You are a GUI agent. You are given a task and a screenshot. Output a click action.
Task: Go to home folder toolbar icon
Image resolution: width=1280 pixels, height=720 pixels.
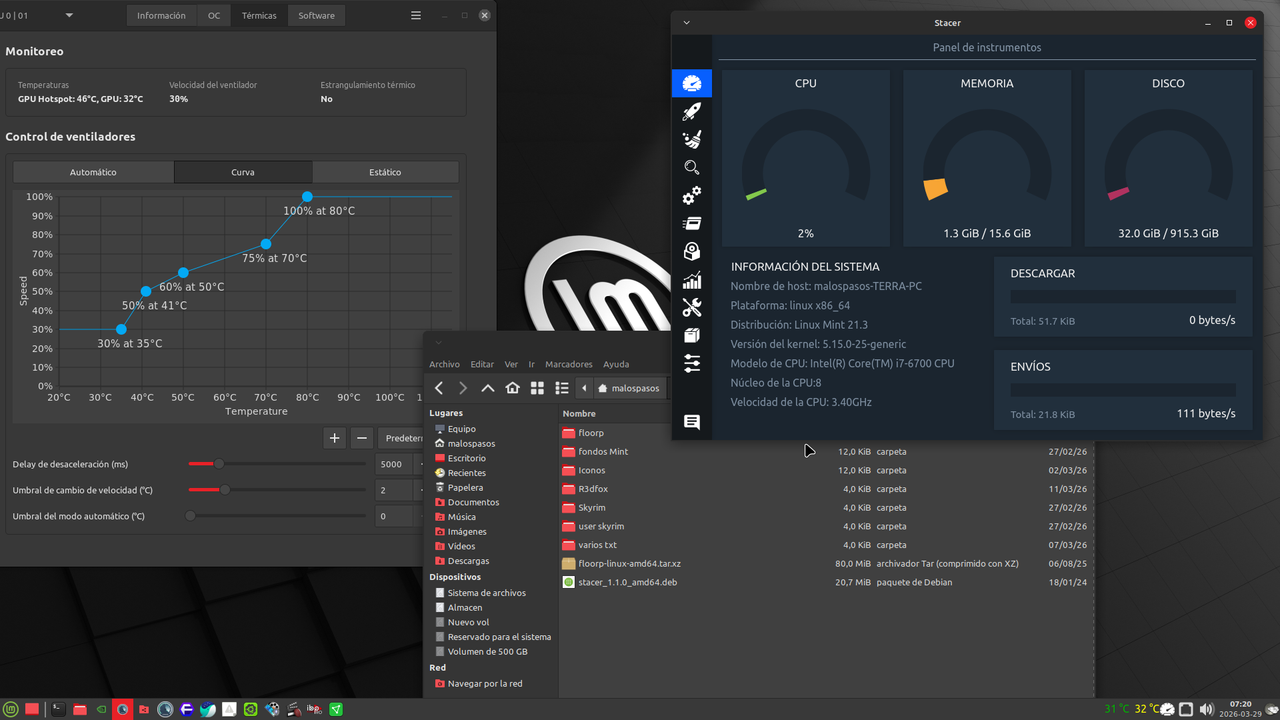click(x=512, y=388)
